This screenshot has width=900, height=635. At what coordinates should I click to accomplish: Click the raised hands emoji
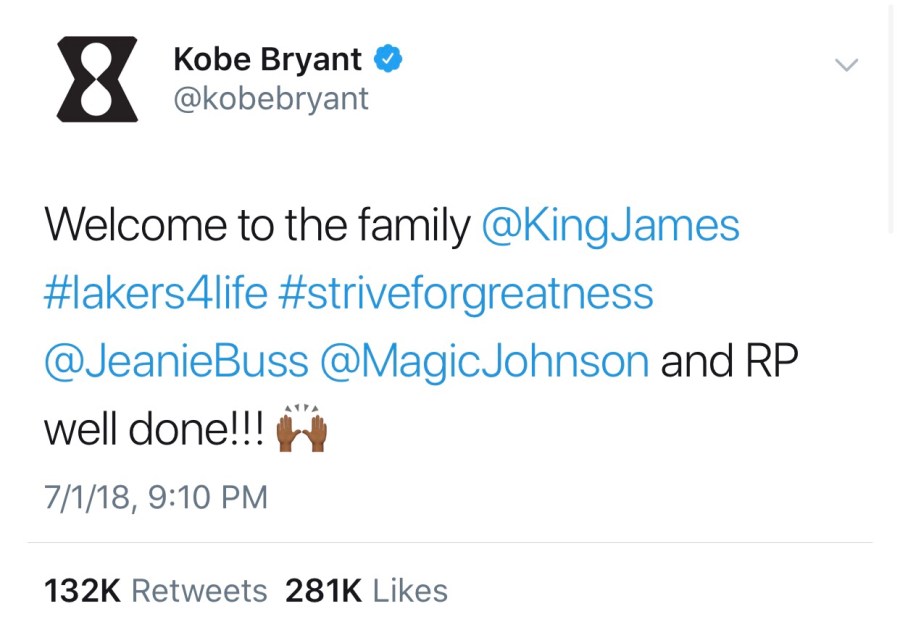tap(302, 429)
